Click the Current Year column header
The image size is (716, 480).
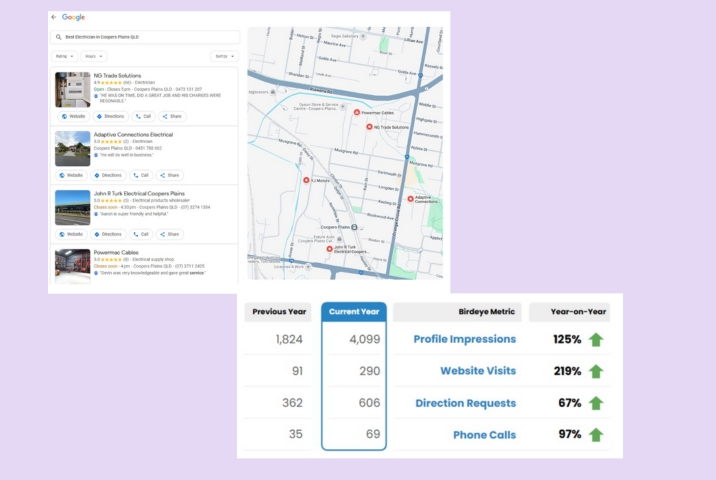[x=354, y=312]
